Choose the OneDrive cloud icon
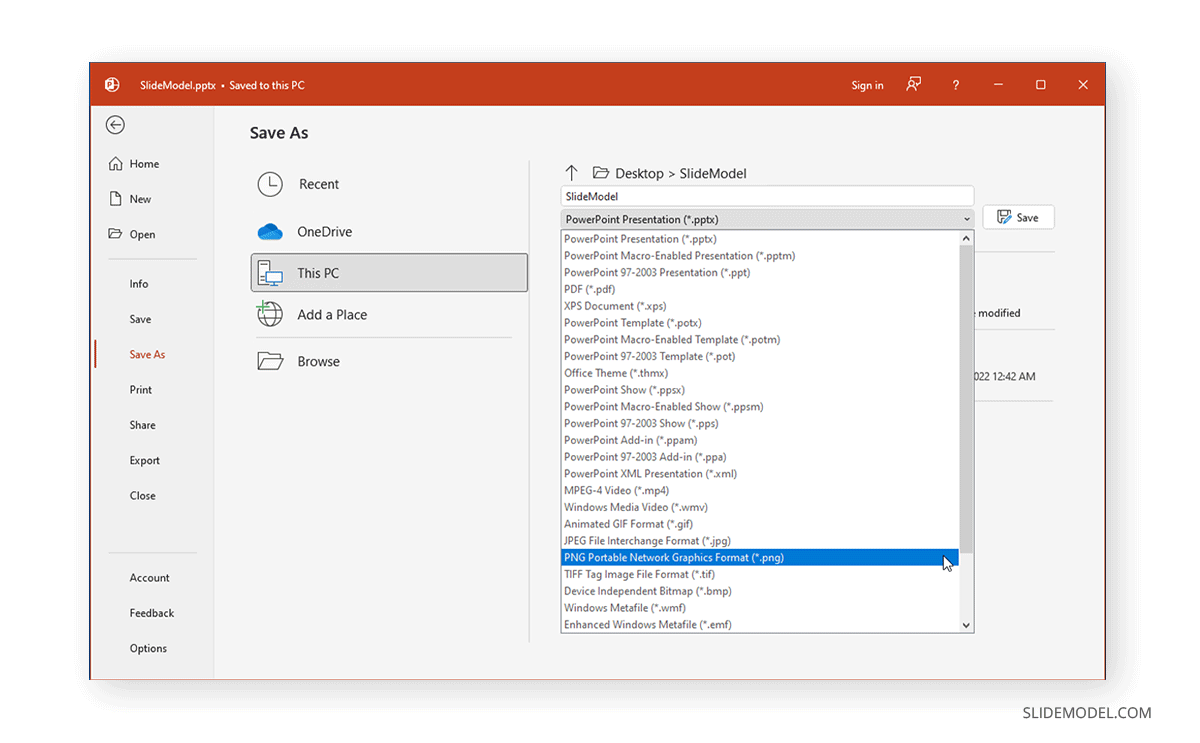Image resolution: width=1200 pixels, height=743 pixels. pyautogui.click(x=270, y=232)
